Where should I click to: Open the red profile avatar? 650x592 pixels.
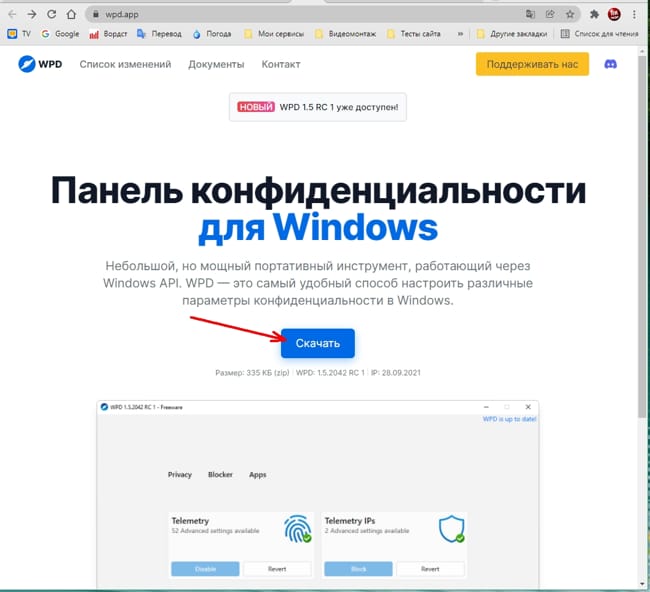coord(614,14)
